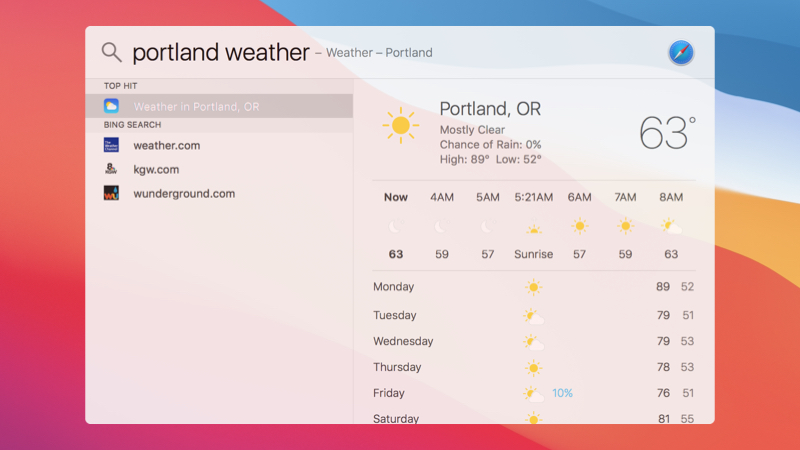The height and width of the screenshot is (450, 800).
Task: Select the Tuesday forecast row
Action: tap(533, 315)
